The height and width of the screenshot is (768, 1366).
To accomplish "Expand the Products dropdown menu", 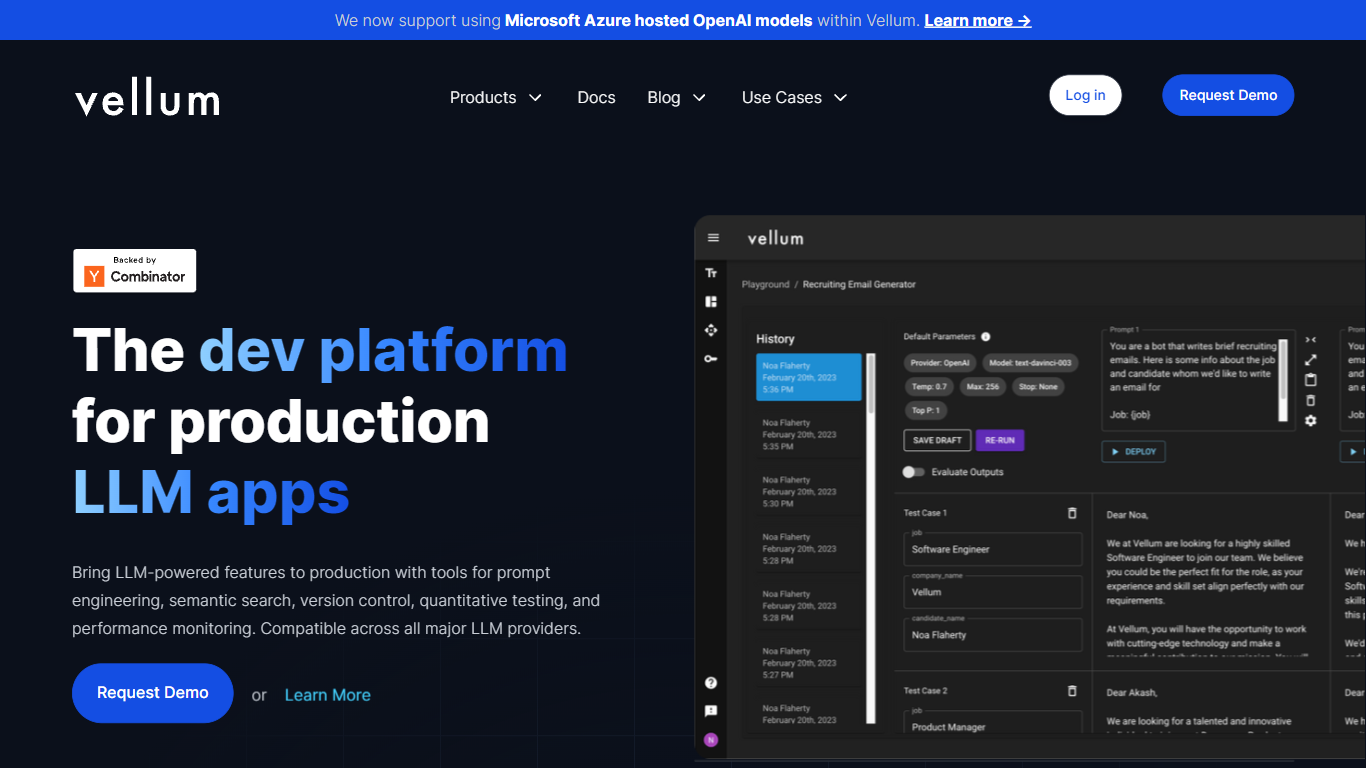I will click(x=496, y=97).
